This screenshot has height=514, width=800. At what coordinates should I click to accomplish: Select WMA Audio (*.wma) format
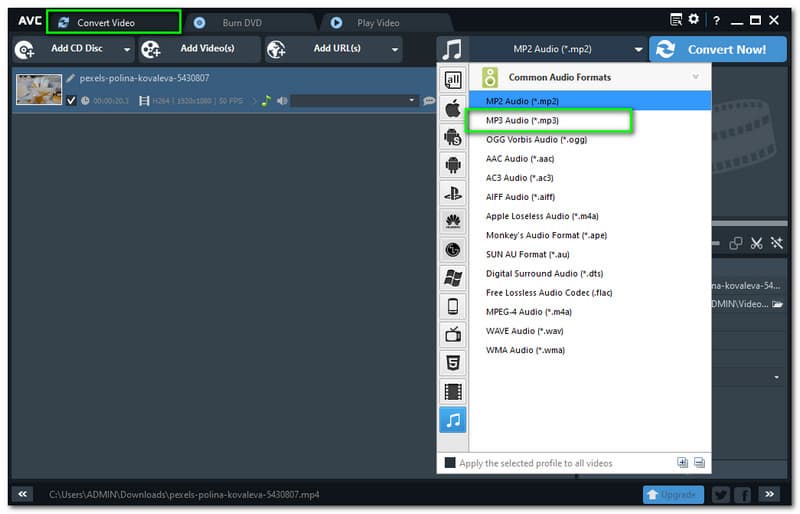[x=590, y=350]
